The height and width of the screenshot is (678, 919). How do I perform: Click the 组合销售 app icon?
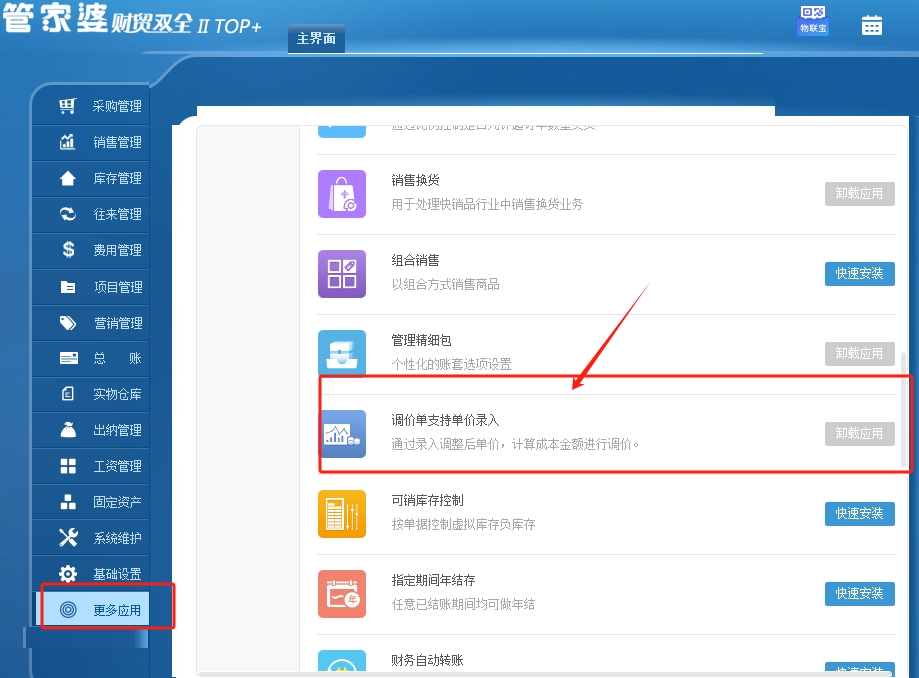(342, 274)
